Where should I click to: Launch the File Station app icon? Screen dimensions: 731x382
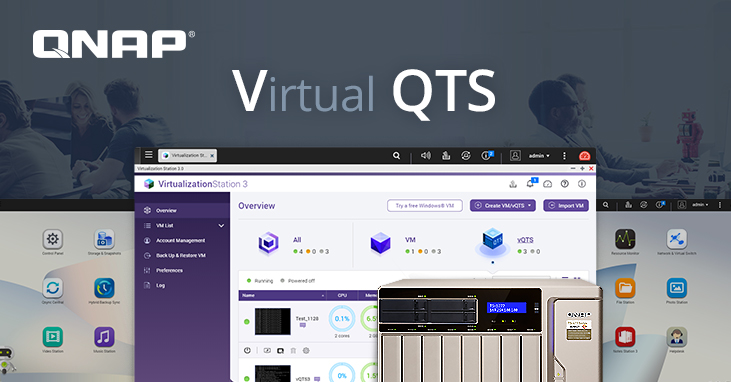(x=625, y=288)
